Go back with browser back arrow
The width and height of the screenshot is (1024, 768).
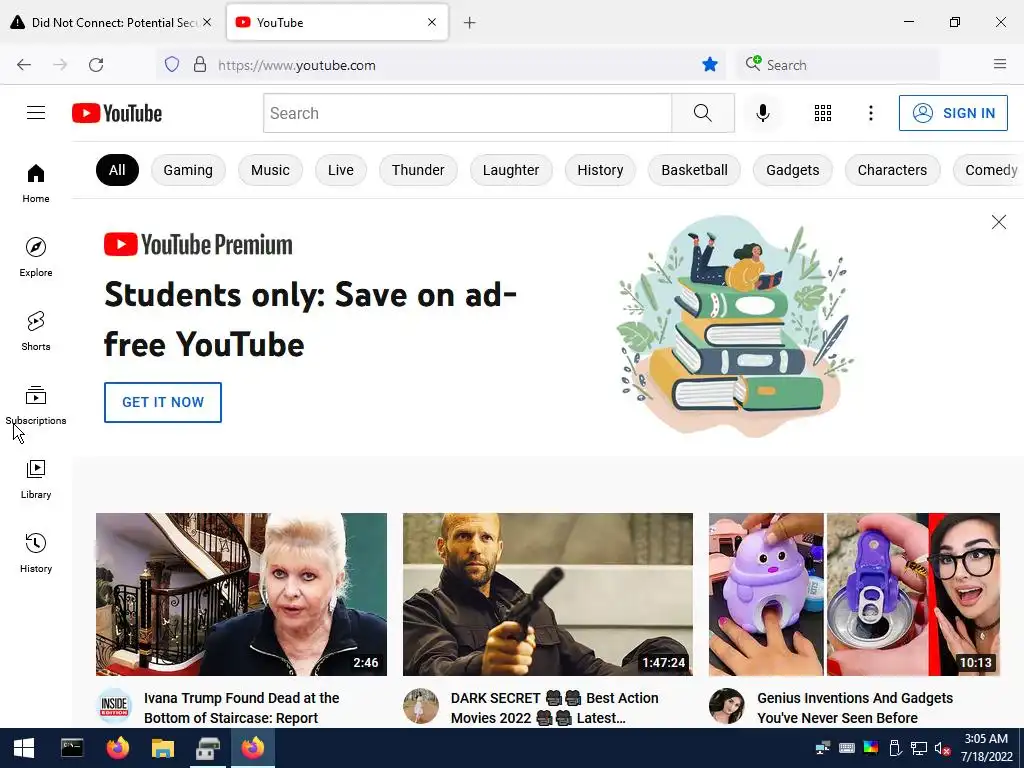(x=24, y=65)
